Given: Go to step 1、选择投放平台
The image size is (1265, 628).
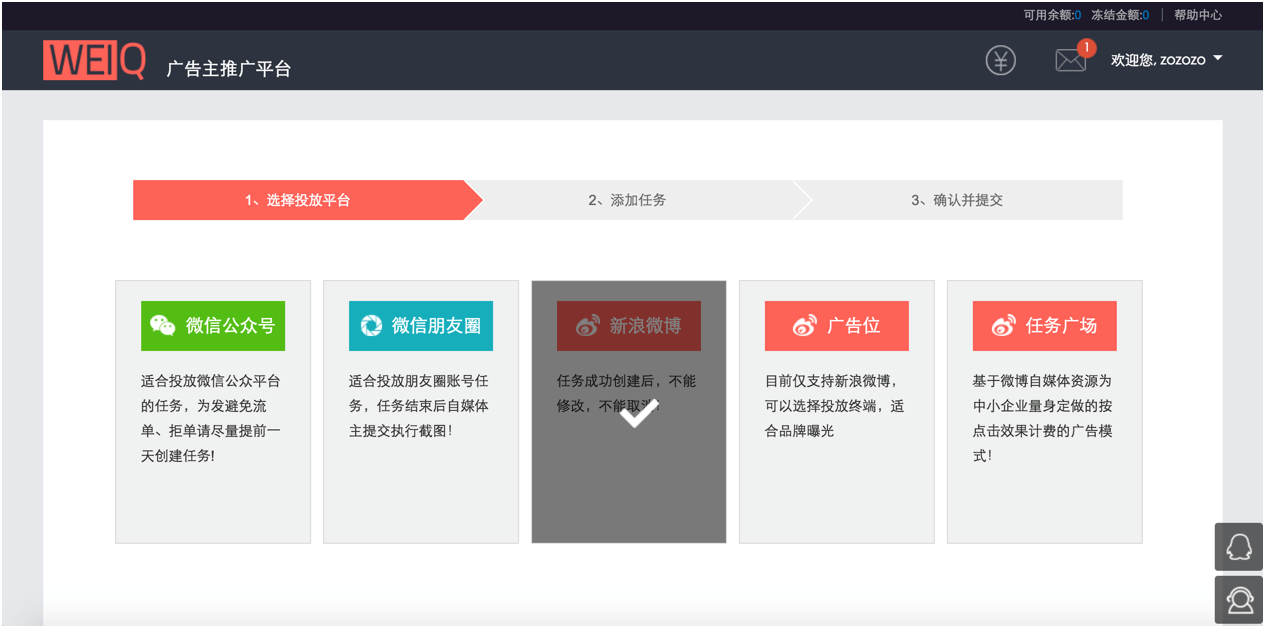Looking at the screenshot, I should [298, 200].
